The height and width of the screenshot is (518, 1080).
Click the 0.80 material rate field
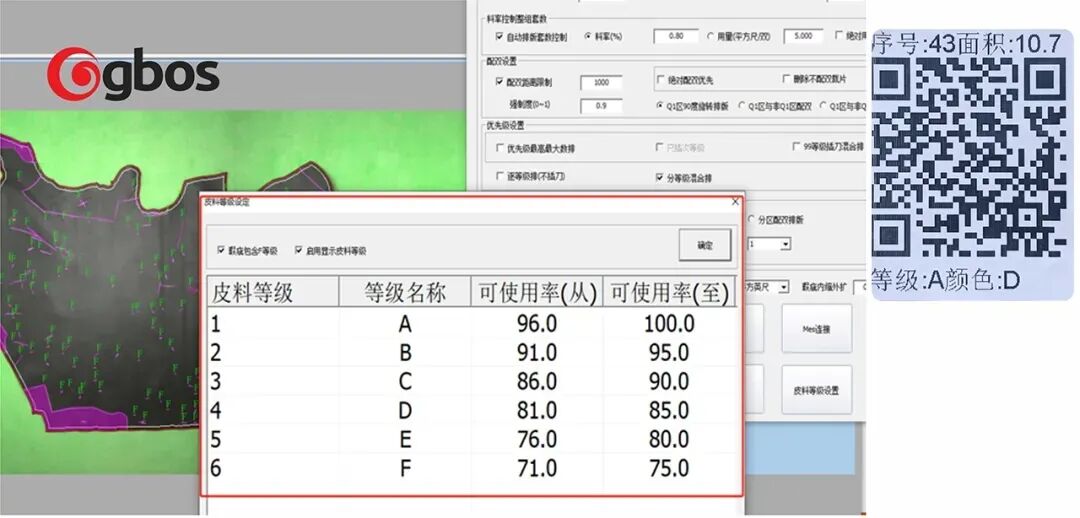[x=676, y=36]
